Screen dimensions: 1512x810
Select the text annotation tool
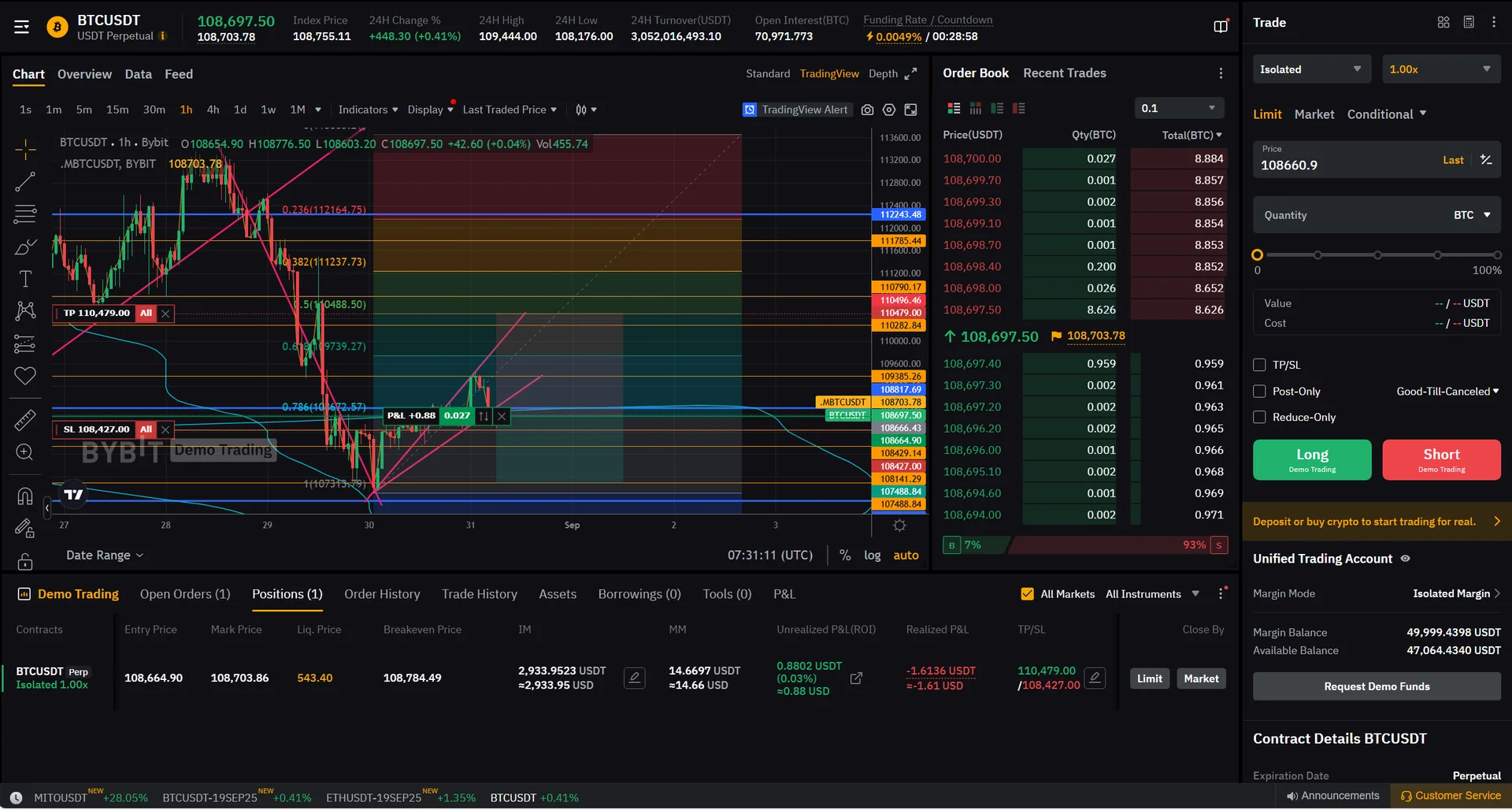click(25, 279)
